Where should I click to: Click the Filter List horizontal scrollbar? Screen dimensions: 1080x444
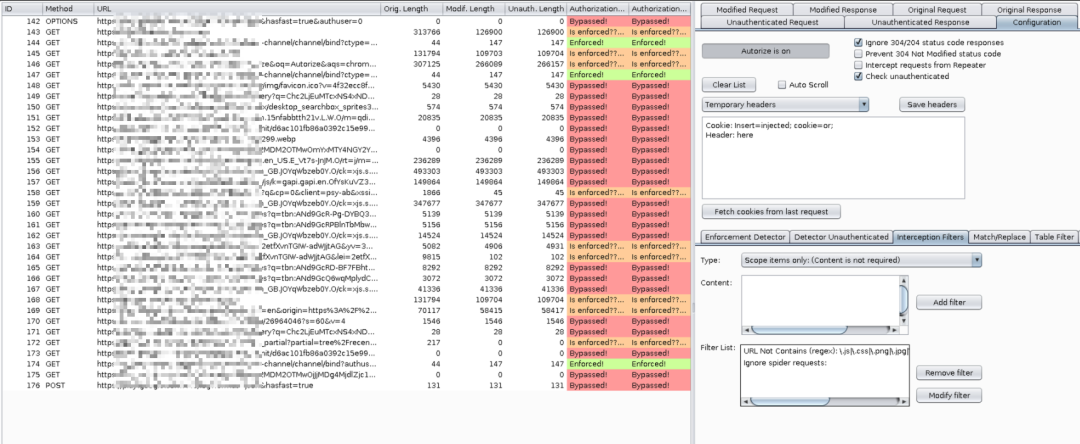pos(826,401)
